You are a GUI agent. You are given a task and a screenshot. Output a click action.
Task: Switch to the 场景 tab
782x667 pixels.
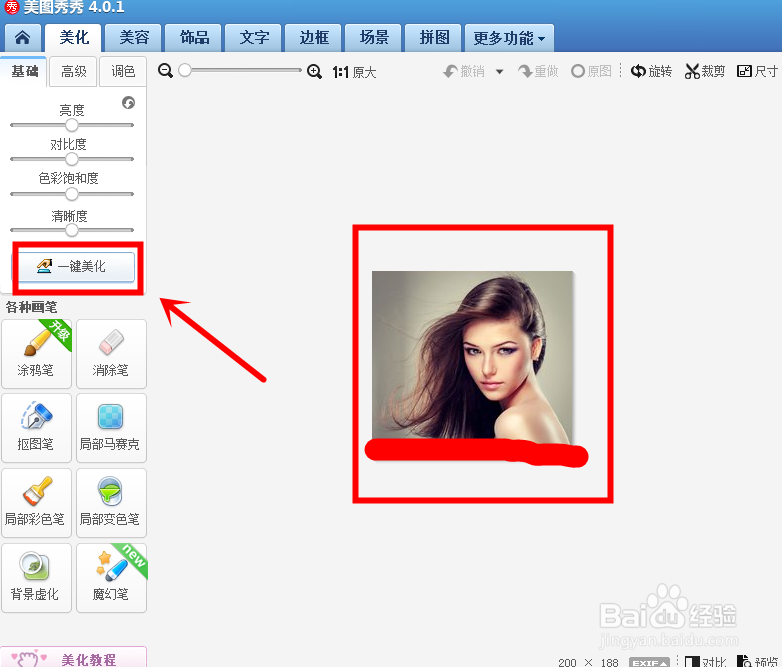pyautogui.click(x=373, y=38)
